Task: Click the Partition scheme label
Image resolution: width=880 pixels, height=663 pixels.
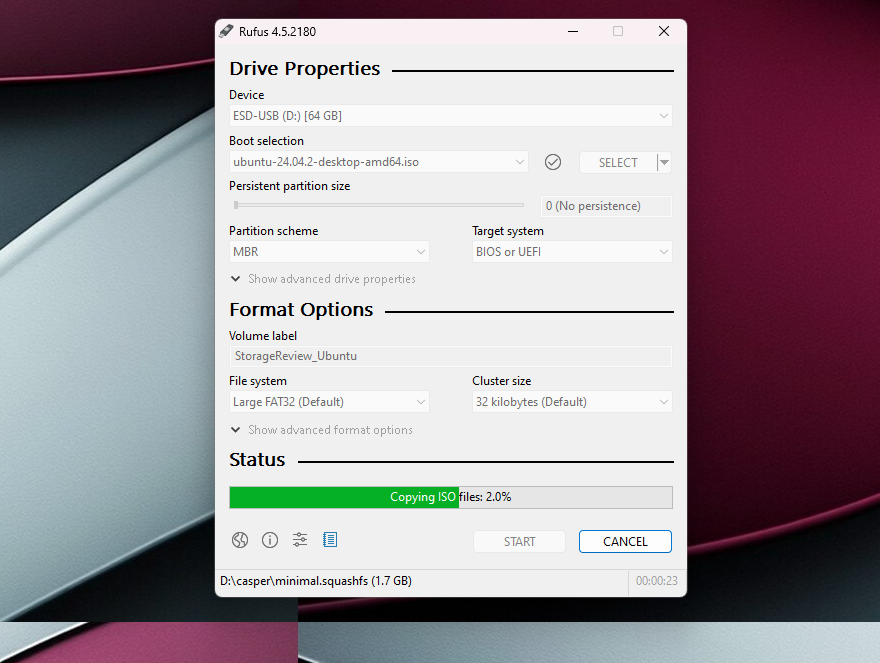Action: pyautogui.click(x=273, y=231)
